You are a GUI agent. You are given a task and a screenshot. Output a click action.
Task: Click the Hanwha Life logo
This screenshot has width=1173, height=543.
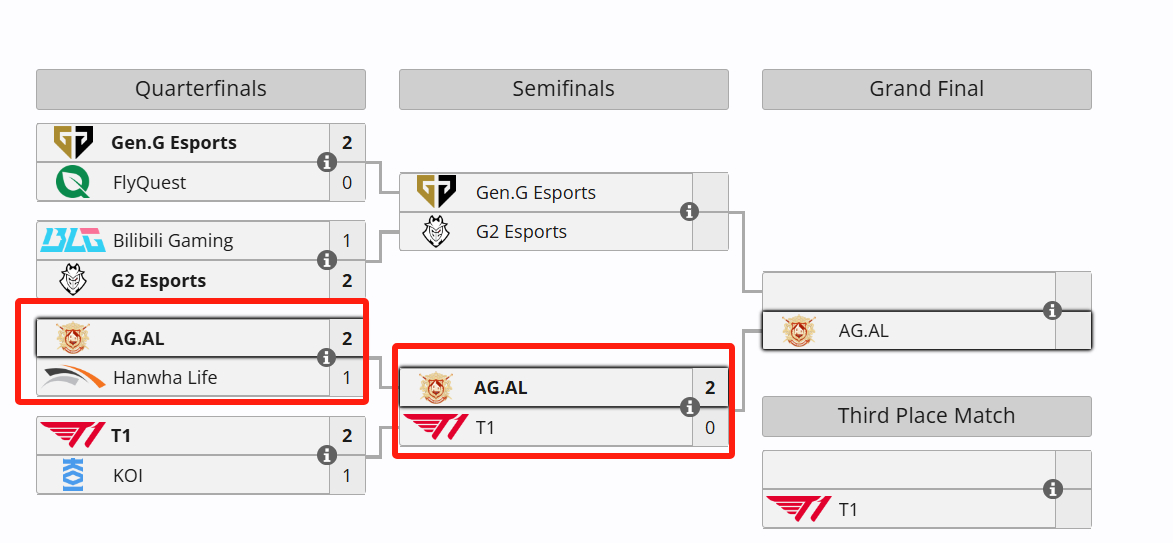click(73, 378)
